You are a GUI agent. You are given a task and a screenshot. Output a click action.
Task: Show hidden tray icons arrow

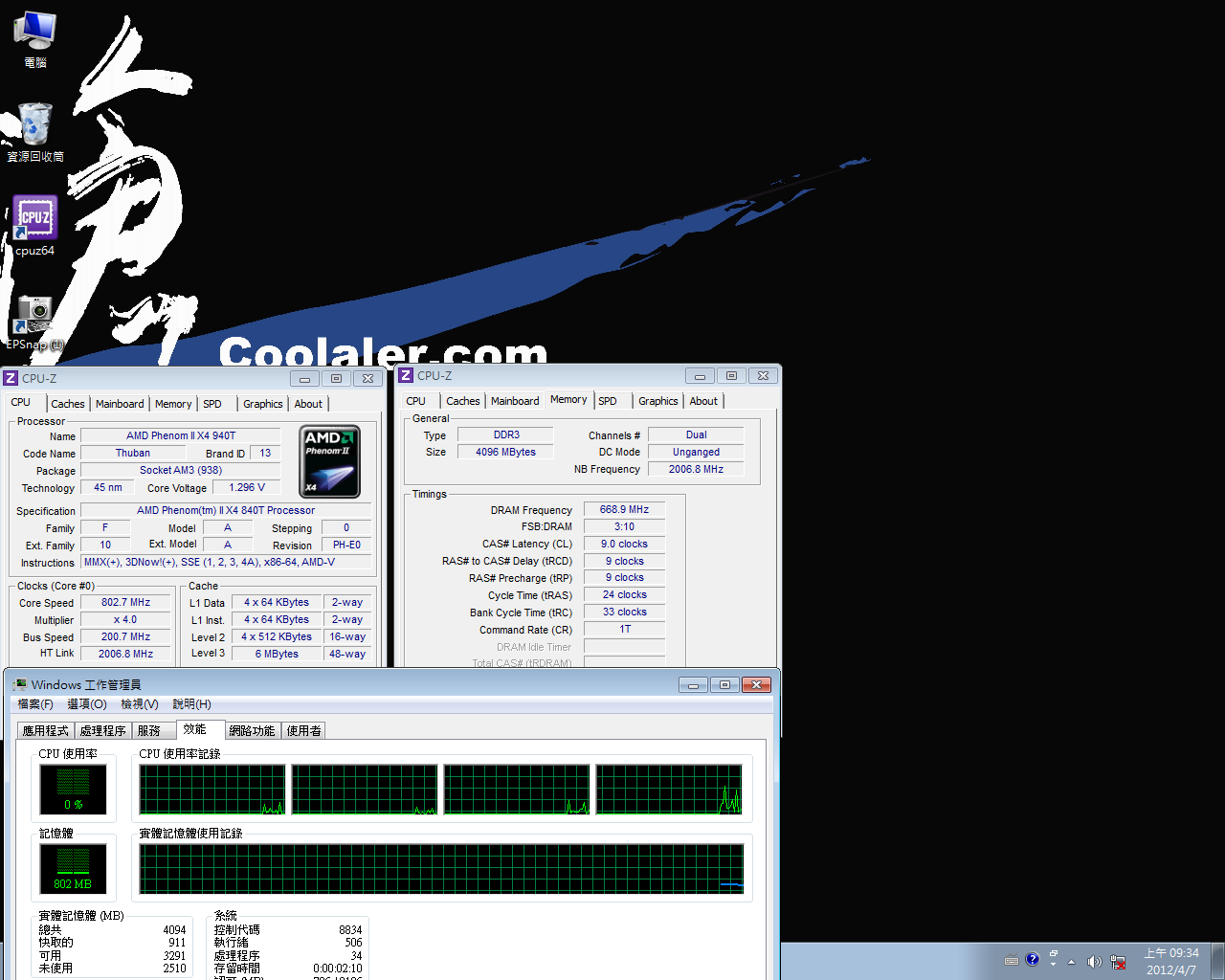click(x=1071, y=962)
